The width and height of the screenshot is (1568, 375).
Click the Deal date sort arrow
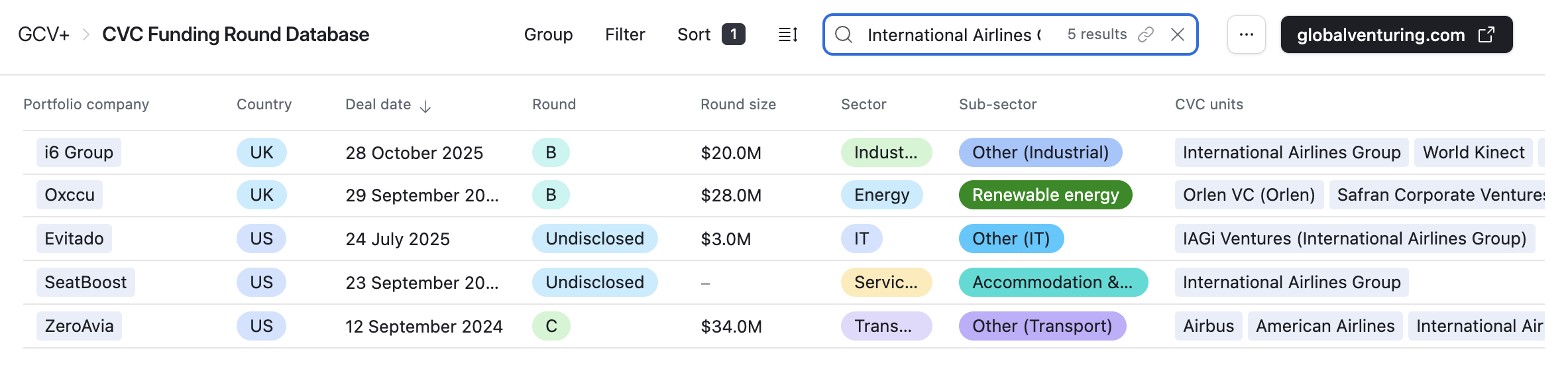pos(425,106)
